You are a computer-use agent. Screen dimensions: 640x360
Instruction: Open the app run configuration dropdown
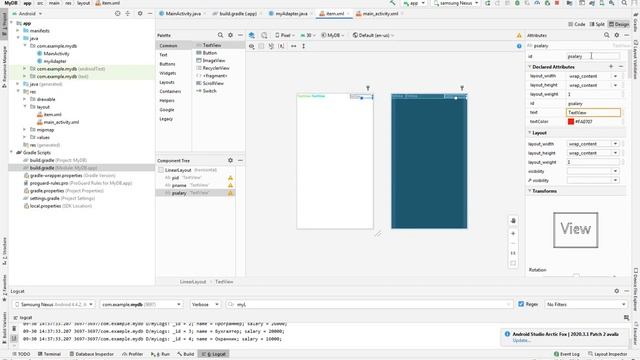coord(414,3)
